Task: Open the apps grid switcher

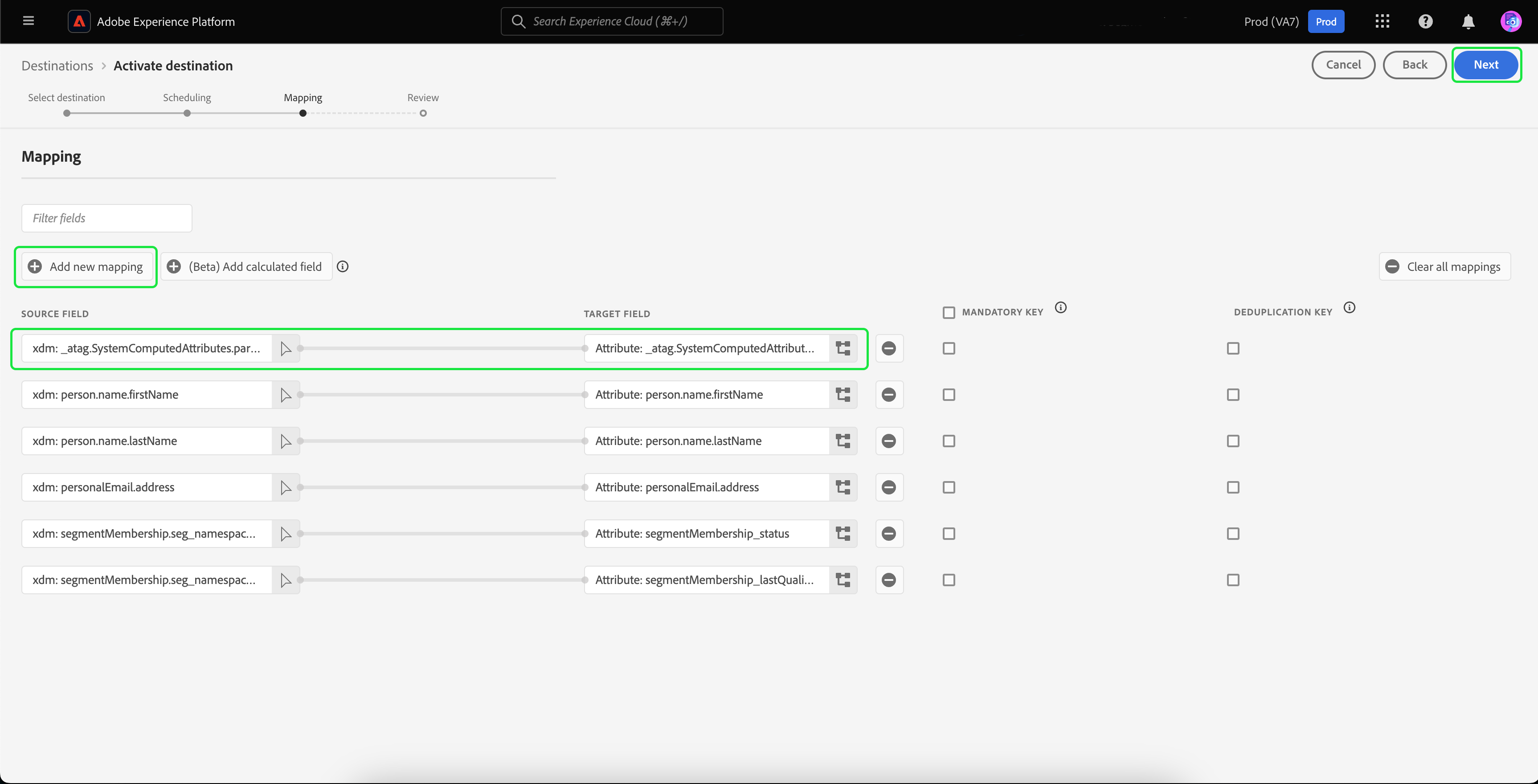Action: [x=1382, y=21]
